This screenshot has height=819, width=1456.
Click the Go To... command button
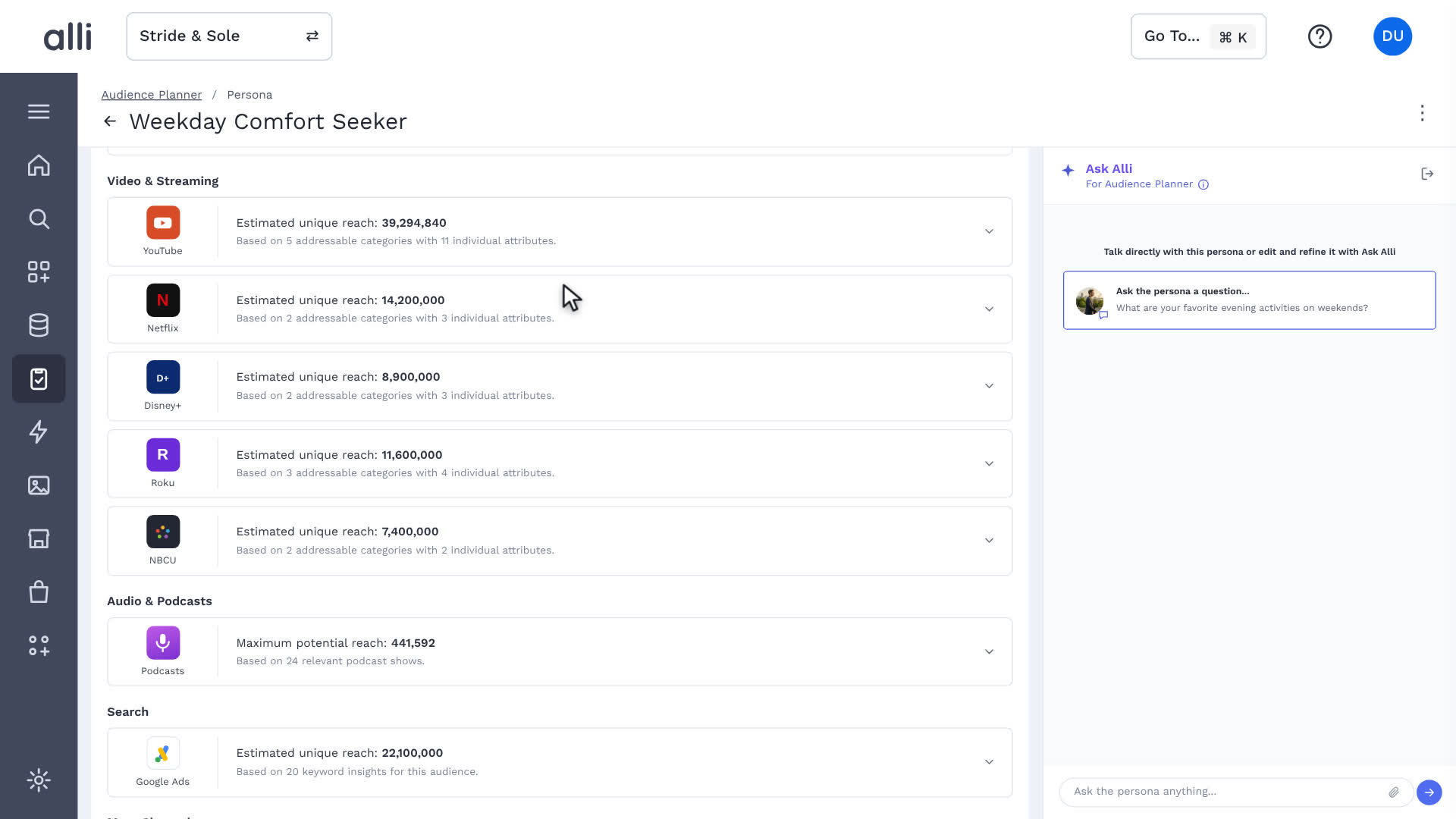pyautogui.click(x=1198, y=36)
